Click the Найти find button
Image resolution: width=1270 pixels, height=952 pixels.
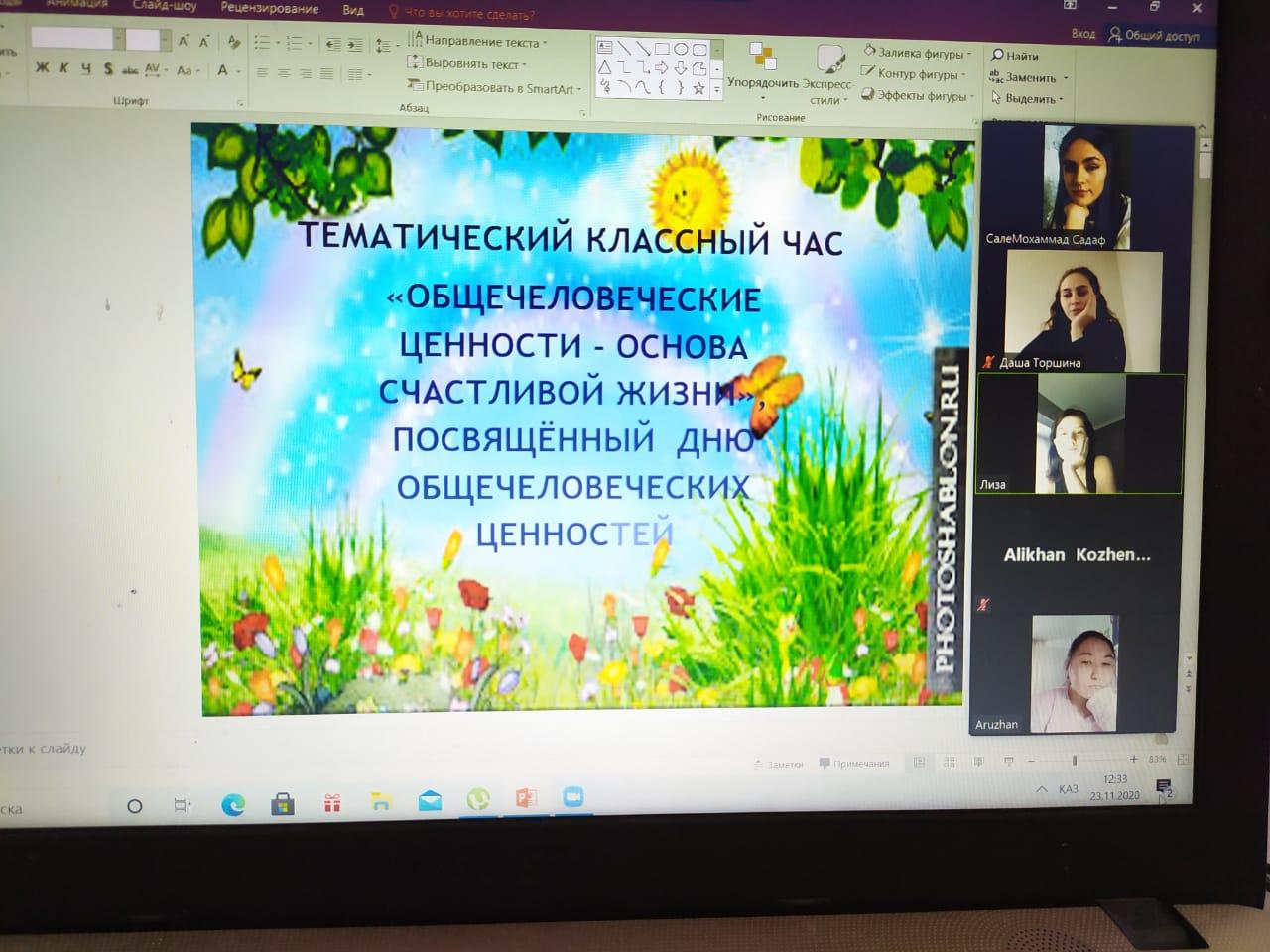(1015, 56)
